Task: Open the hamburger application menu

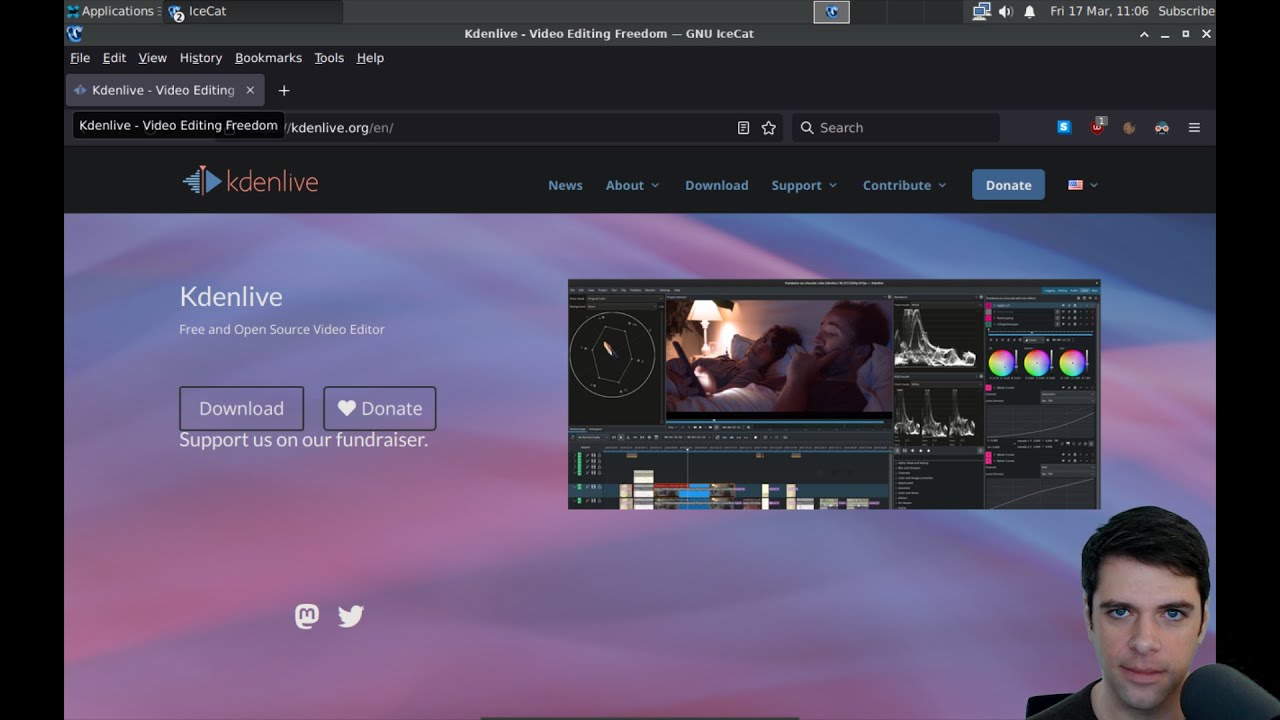Action: point(1194,127)
